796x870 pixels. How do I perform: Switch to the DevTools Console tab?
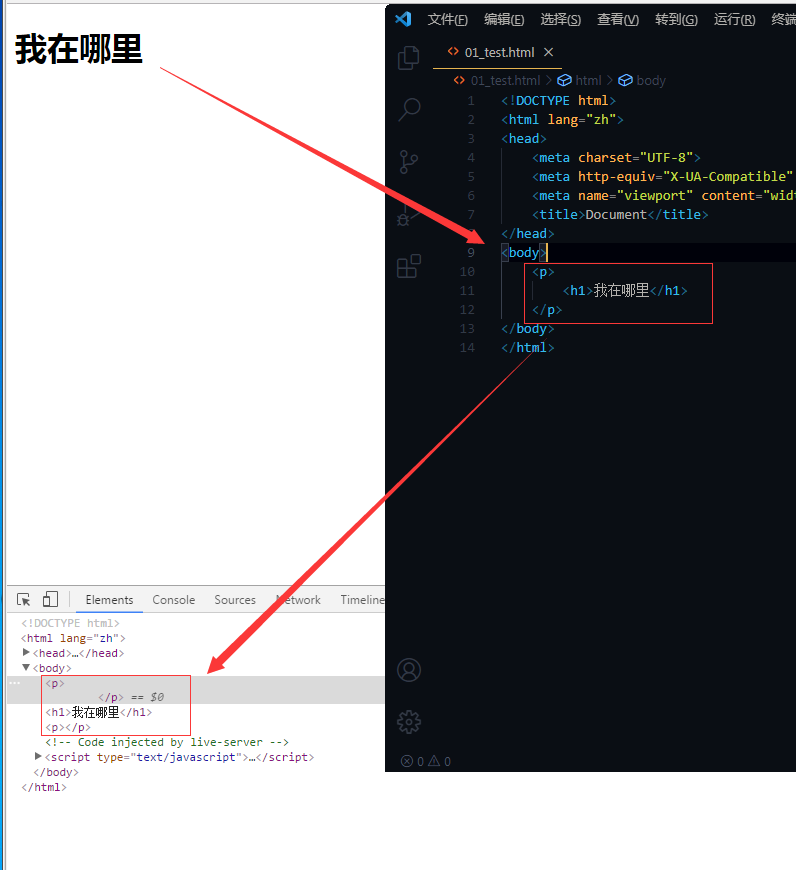(174, 600)
